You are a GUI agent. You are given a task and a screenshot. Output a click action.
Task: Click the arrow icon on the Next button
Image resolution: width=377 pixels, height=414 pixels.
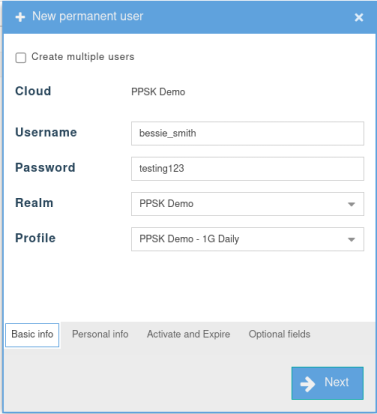[307, 384]
